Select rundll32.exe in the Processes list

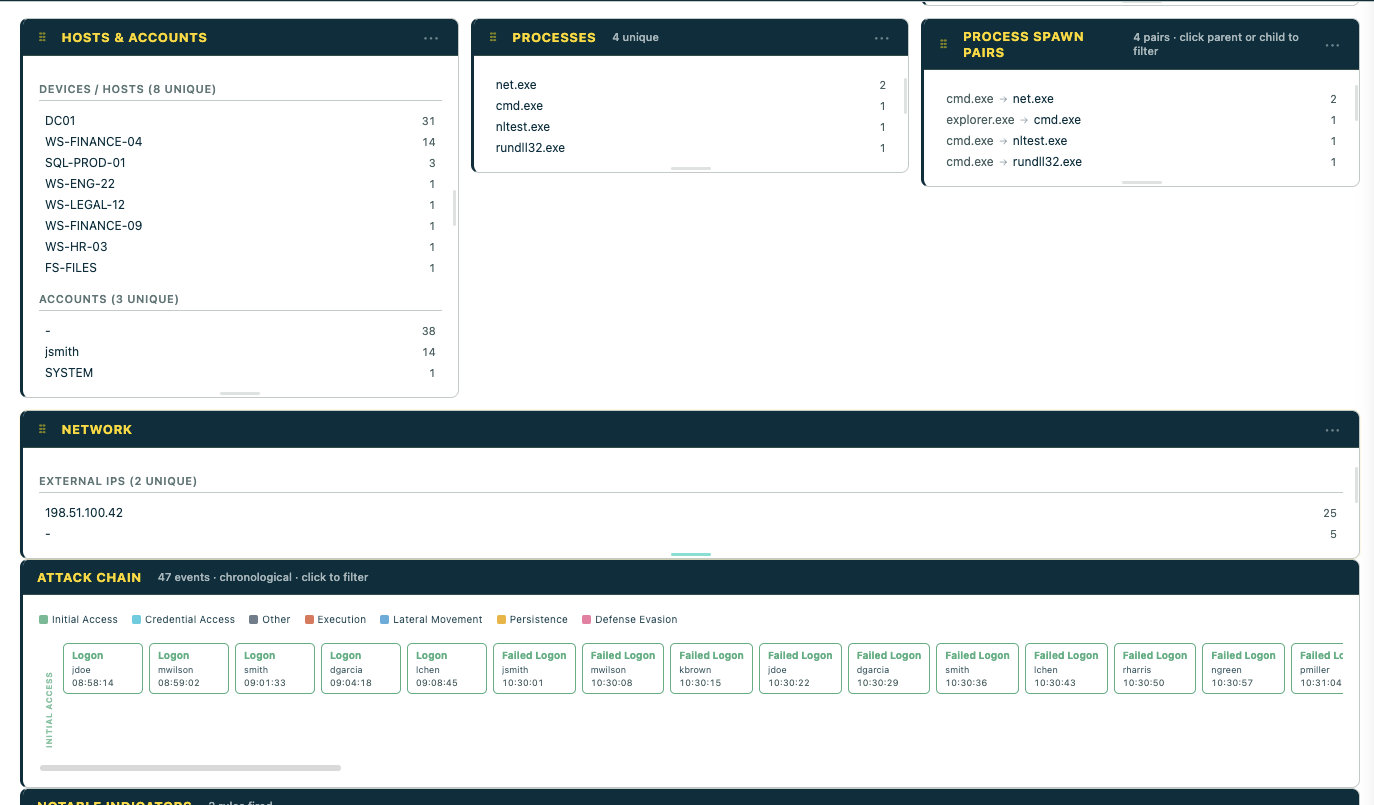coord(691,148)
